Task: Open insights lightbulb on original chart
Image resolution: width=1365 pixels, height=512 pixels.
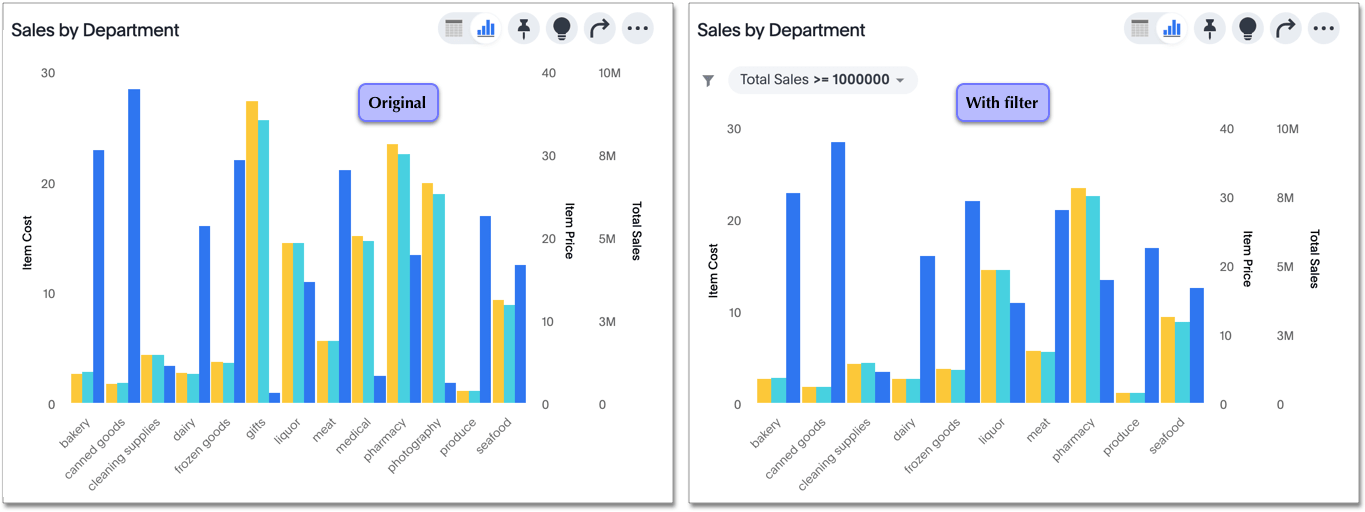Action: click(562, 29)
